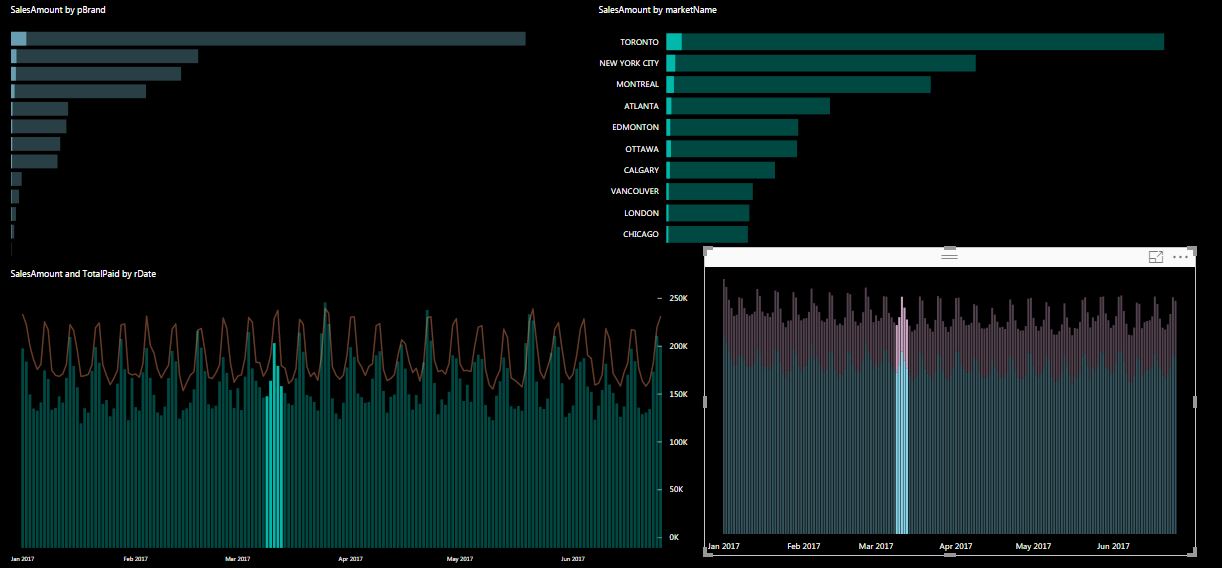The height and width of the screenshot is (568, 1222).
Task: Click Jan 2017 label under rDate chart
Action: pos(22,559)
